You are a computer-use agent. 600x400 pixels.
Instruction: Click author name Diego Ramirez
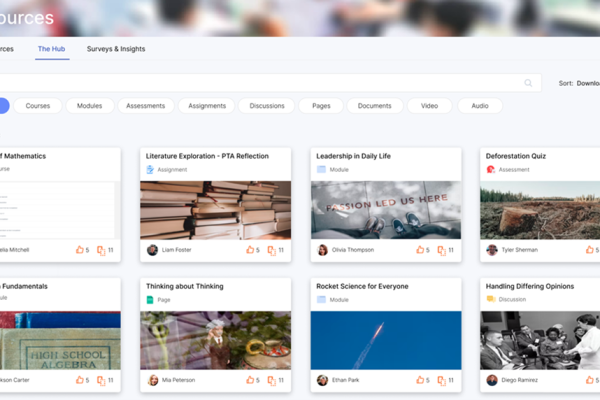519,380
